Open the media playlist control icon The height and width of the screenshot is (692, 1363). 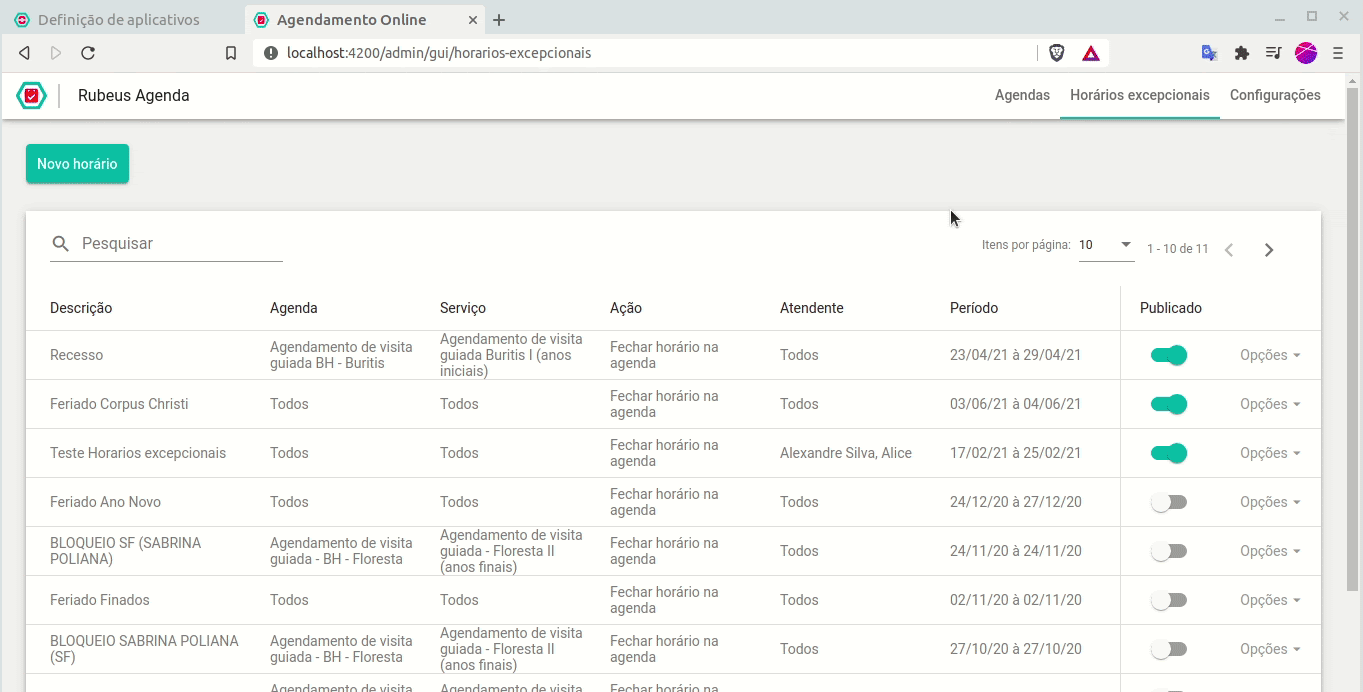(x=1273, y=53)
